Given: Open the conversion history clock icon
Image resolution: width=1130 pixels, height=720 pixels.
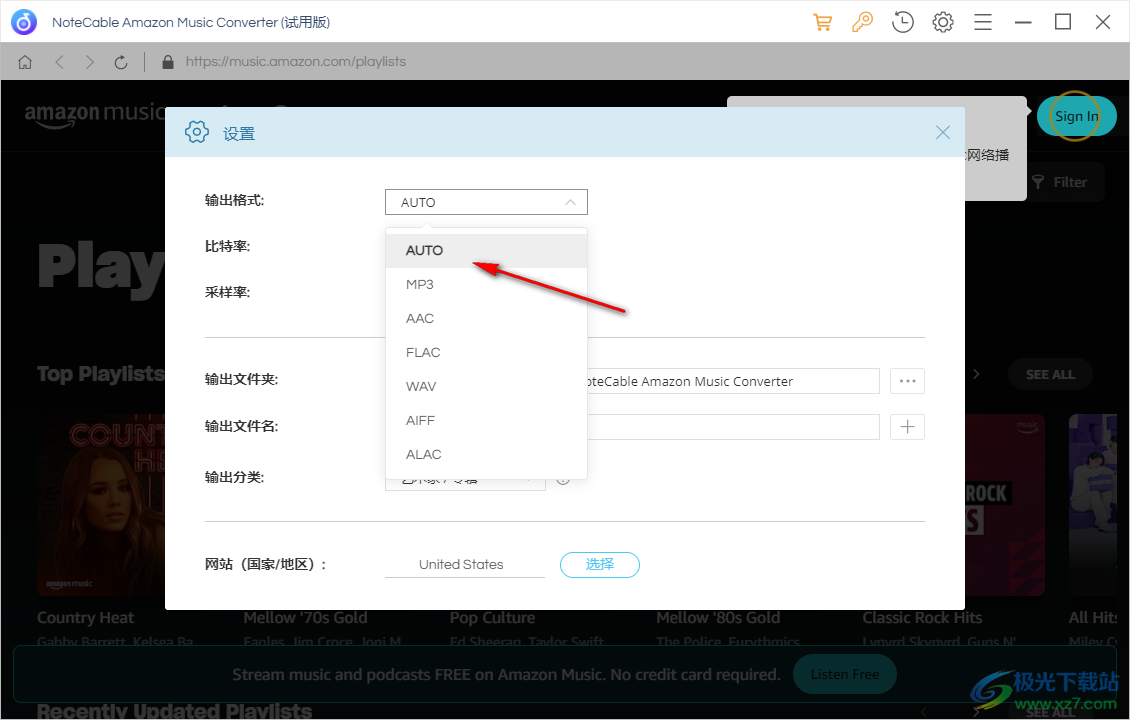Looking at the screenshot, I should point(902,22).
